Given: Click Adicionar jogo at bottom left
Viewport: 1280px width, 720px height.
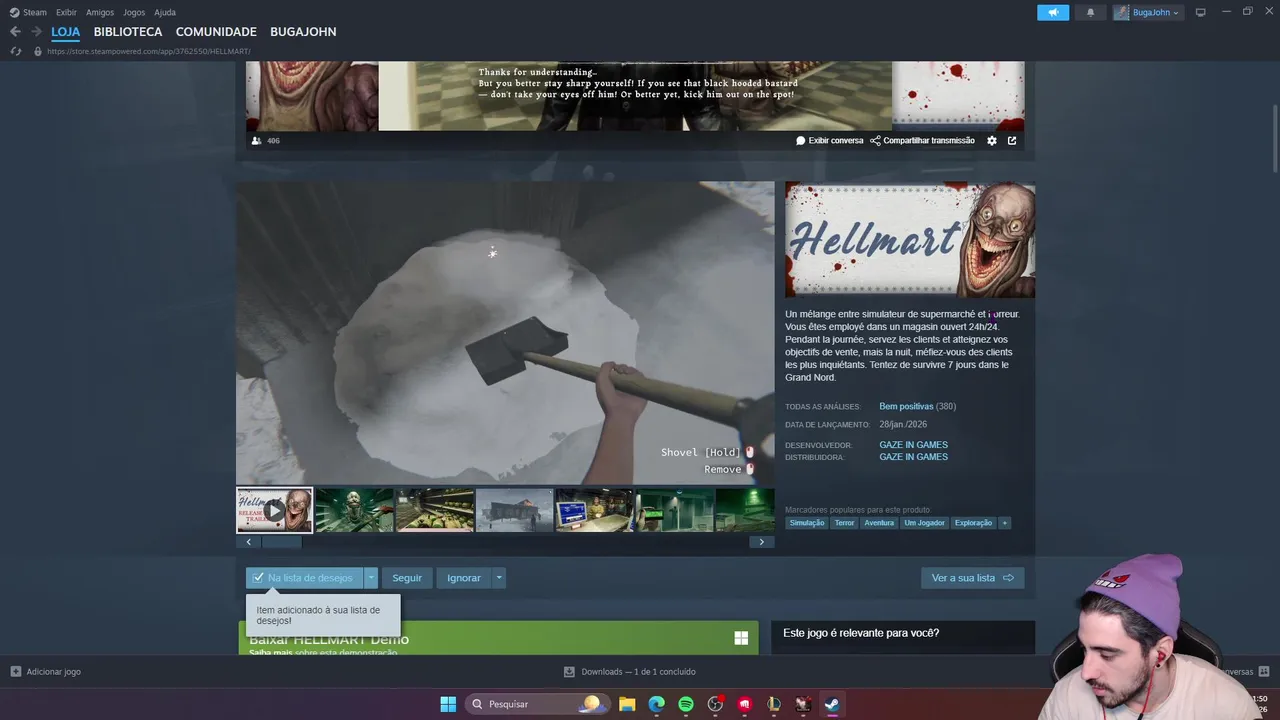Looking at the screenshot, I should [46, 672].
